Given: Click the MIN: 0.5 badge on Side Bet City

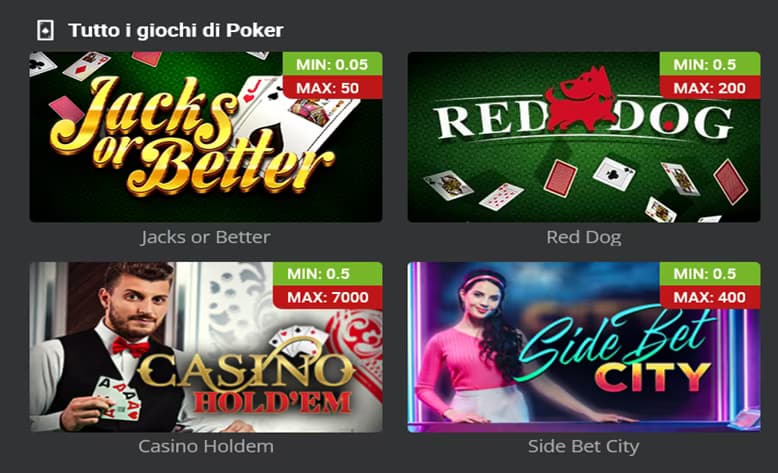Looking at the screenshot, I should [x=710, y=274].
